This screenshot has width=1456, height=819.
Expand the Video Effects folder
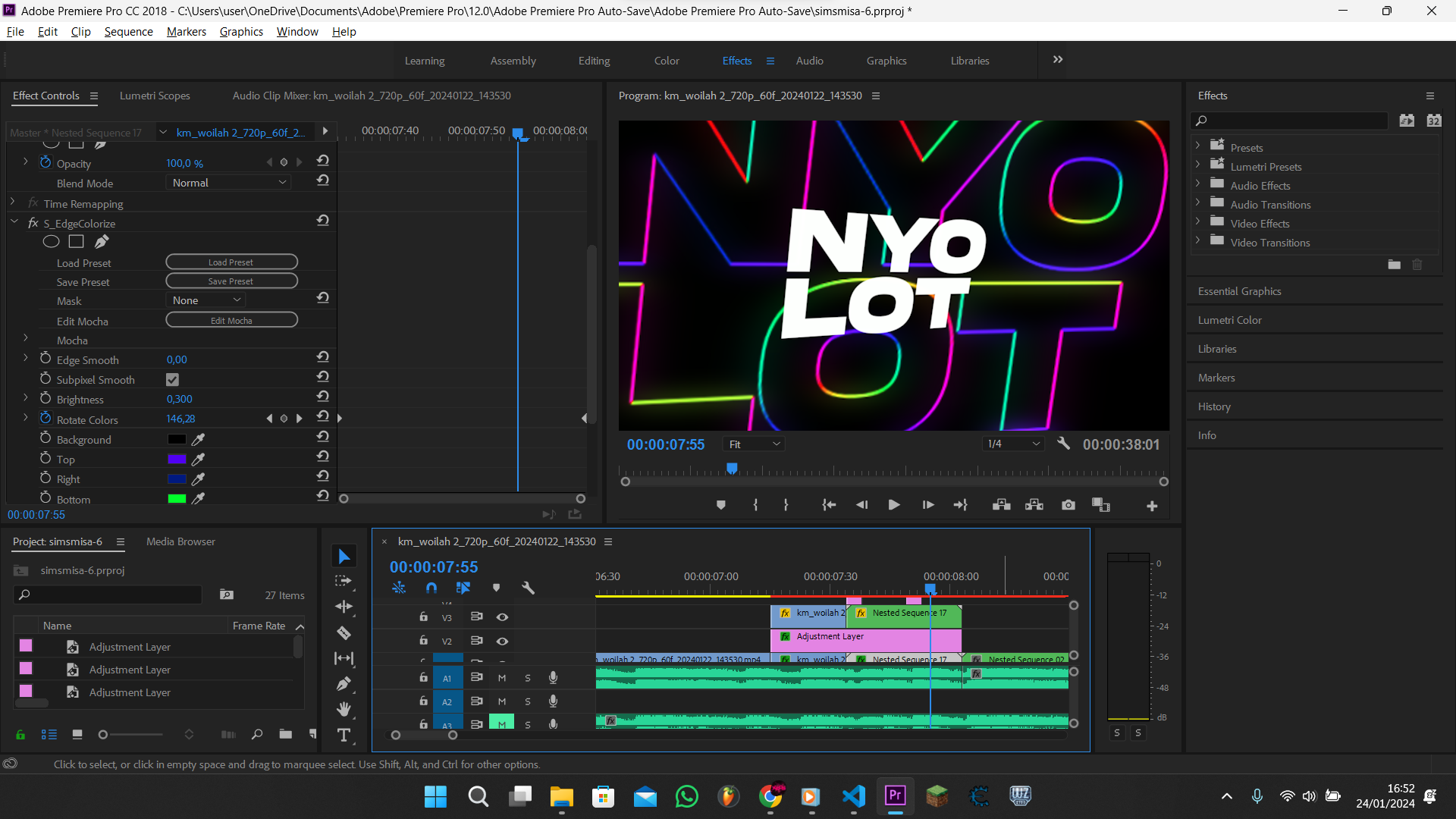(x=1197, y=222)
